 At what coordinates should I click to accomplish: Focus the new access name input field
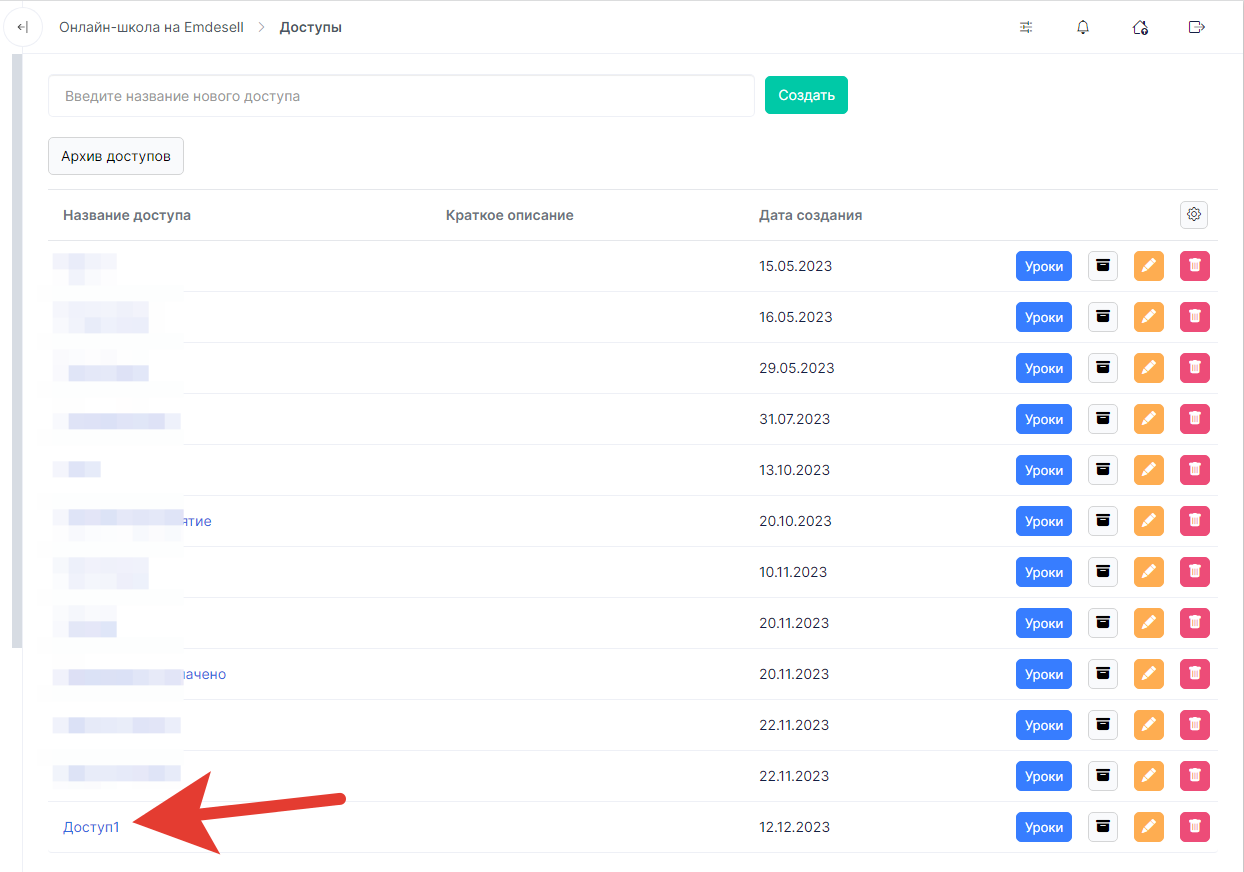tap(400, 96)
